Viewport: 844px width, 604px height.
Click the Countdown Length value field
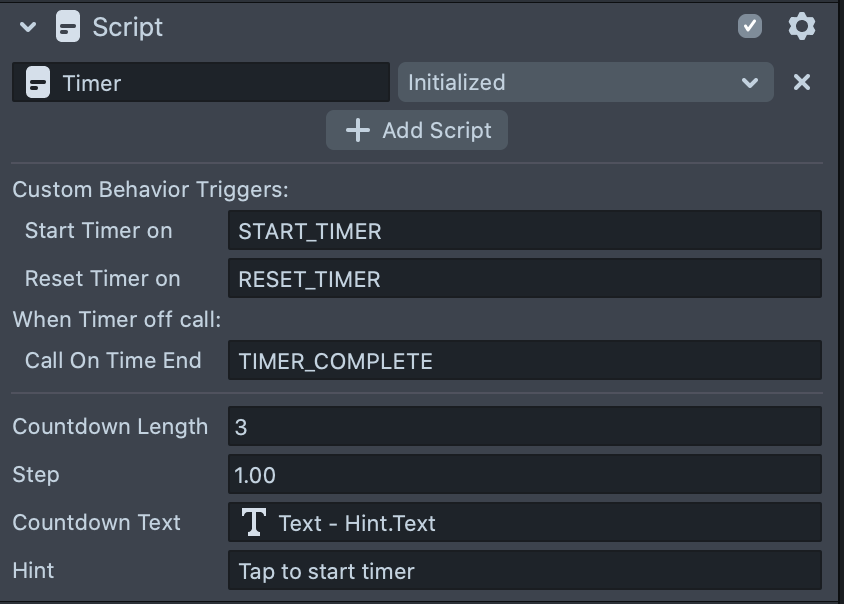[x=524, y=427]
